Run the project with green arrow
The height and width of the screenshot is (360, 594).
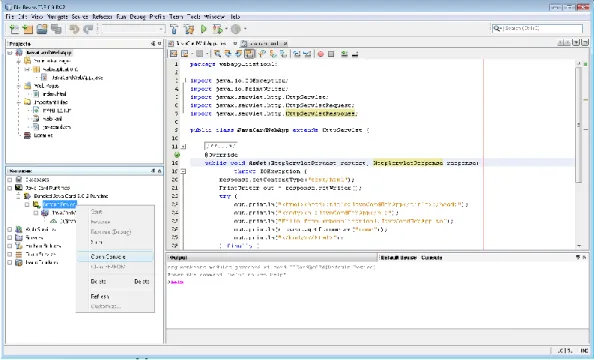pos(204,29)
